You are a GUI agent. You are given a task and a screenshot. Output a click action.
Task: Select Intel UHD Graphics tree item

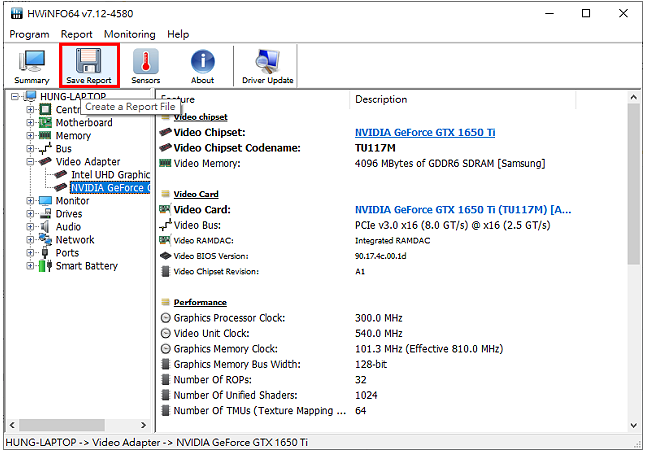pyautogui.click(x=110, y=175)
